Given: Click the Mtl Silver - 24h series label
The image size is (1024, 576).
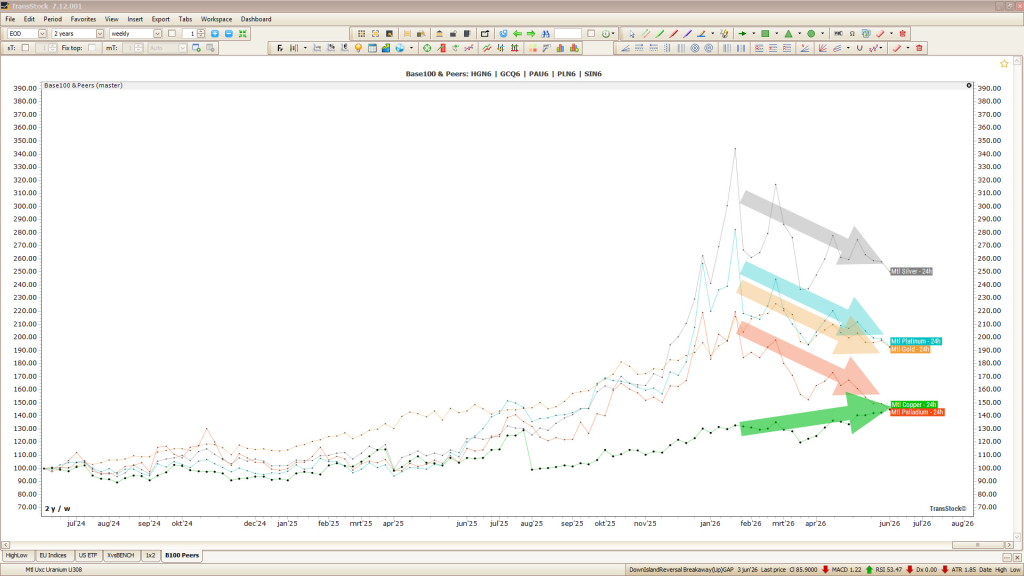Looking at the screenshot, I should tap(911, 271).
